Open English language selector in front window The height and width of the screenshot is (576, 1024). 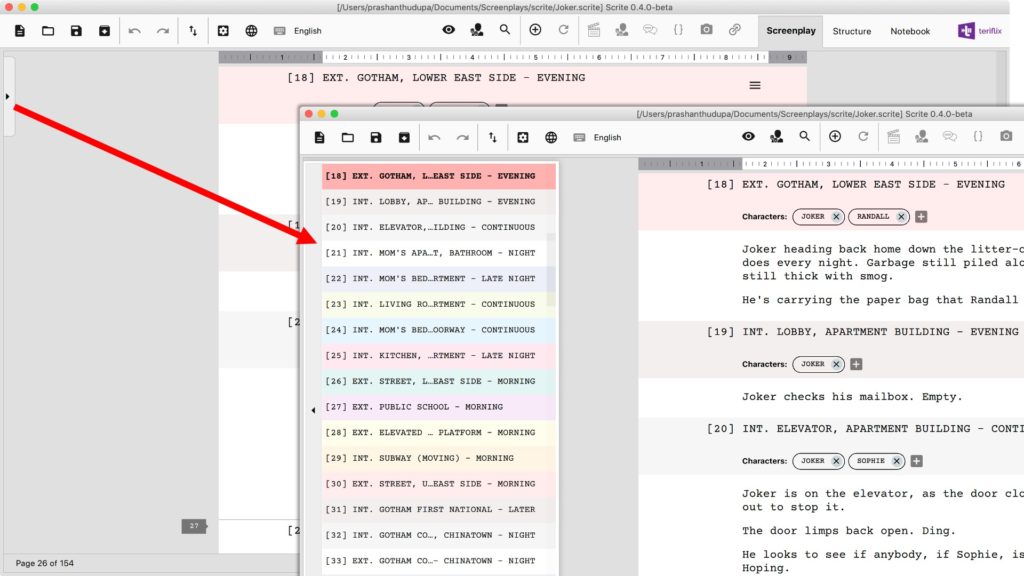[607, 138]
